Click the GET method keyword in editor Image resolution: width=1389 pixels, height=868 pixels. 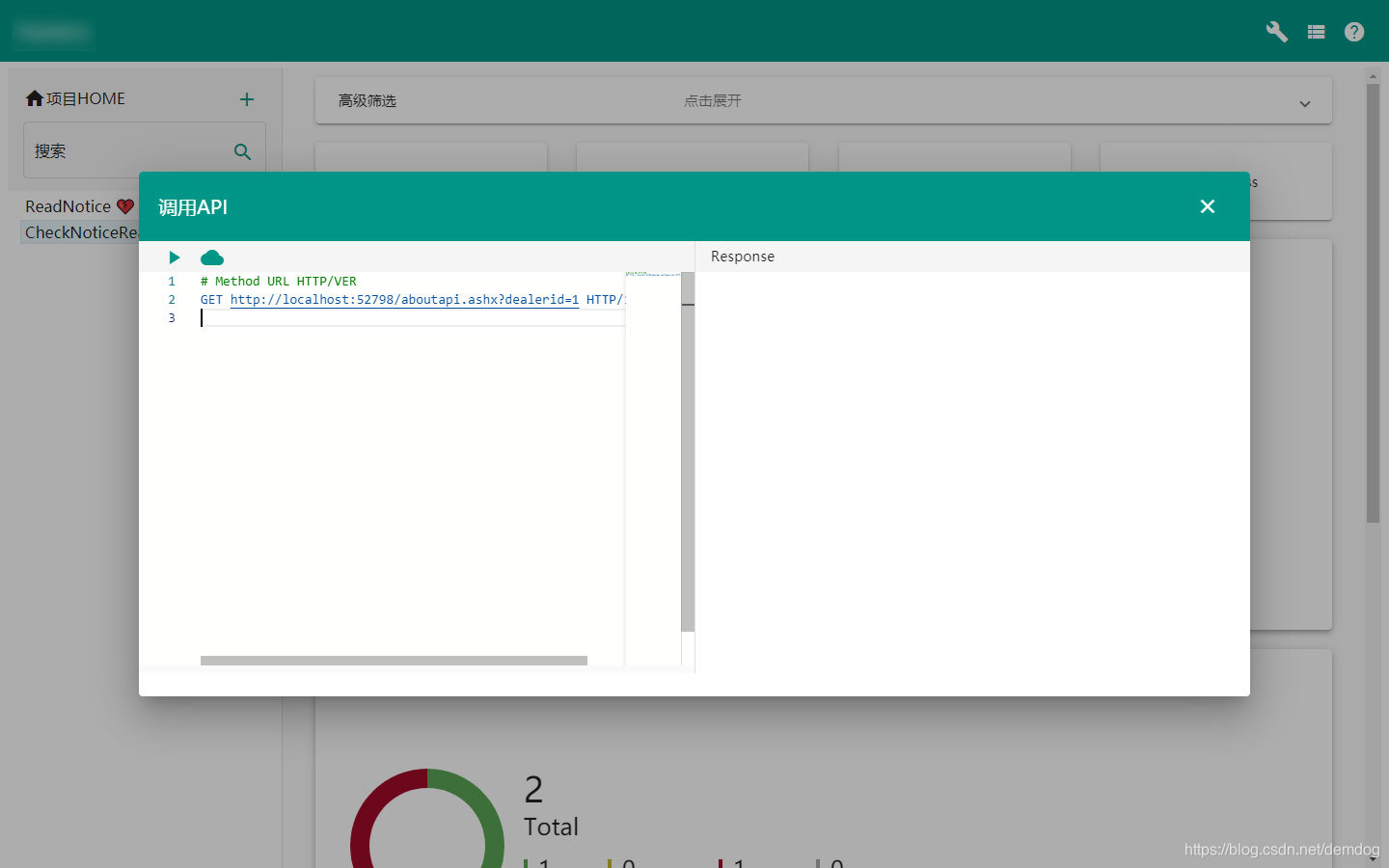click(x=211, y=300)
